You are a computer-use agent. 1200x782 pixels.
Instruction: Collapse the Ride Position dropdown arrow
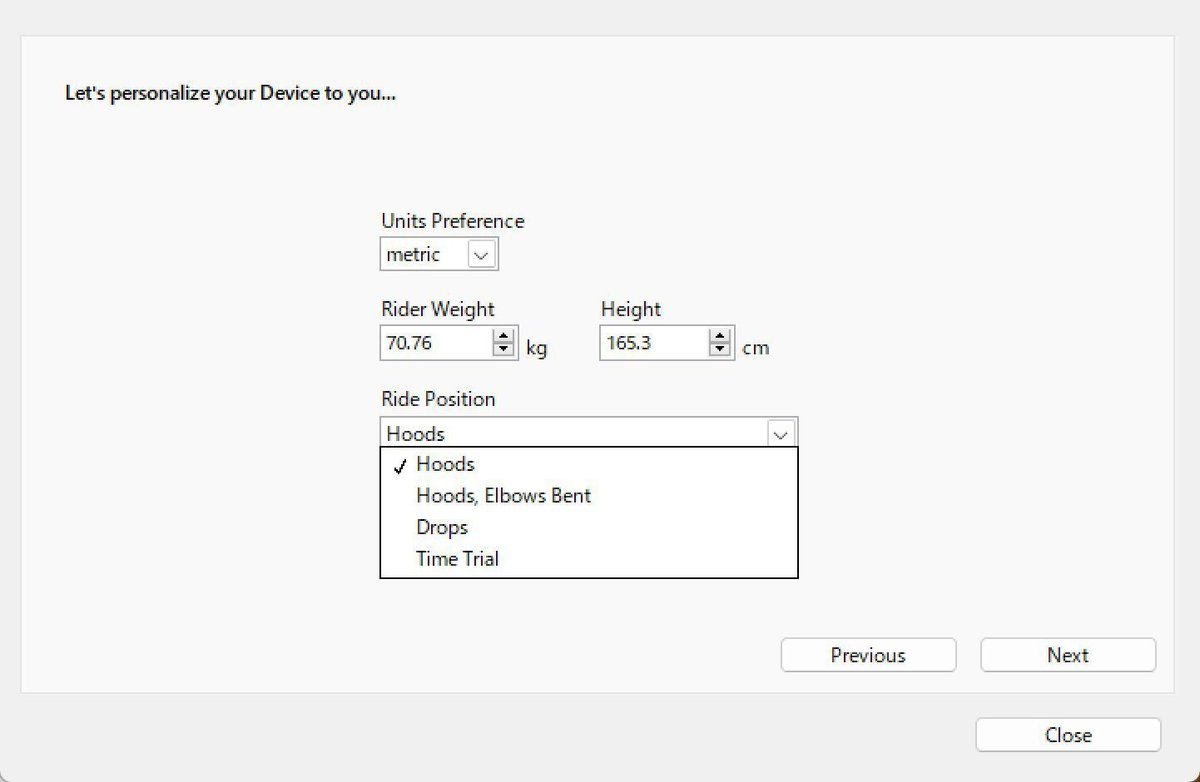click(x=781, y=434)
